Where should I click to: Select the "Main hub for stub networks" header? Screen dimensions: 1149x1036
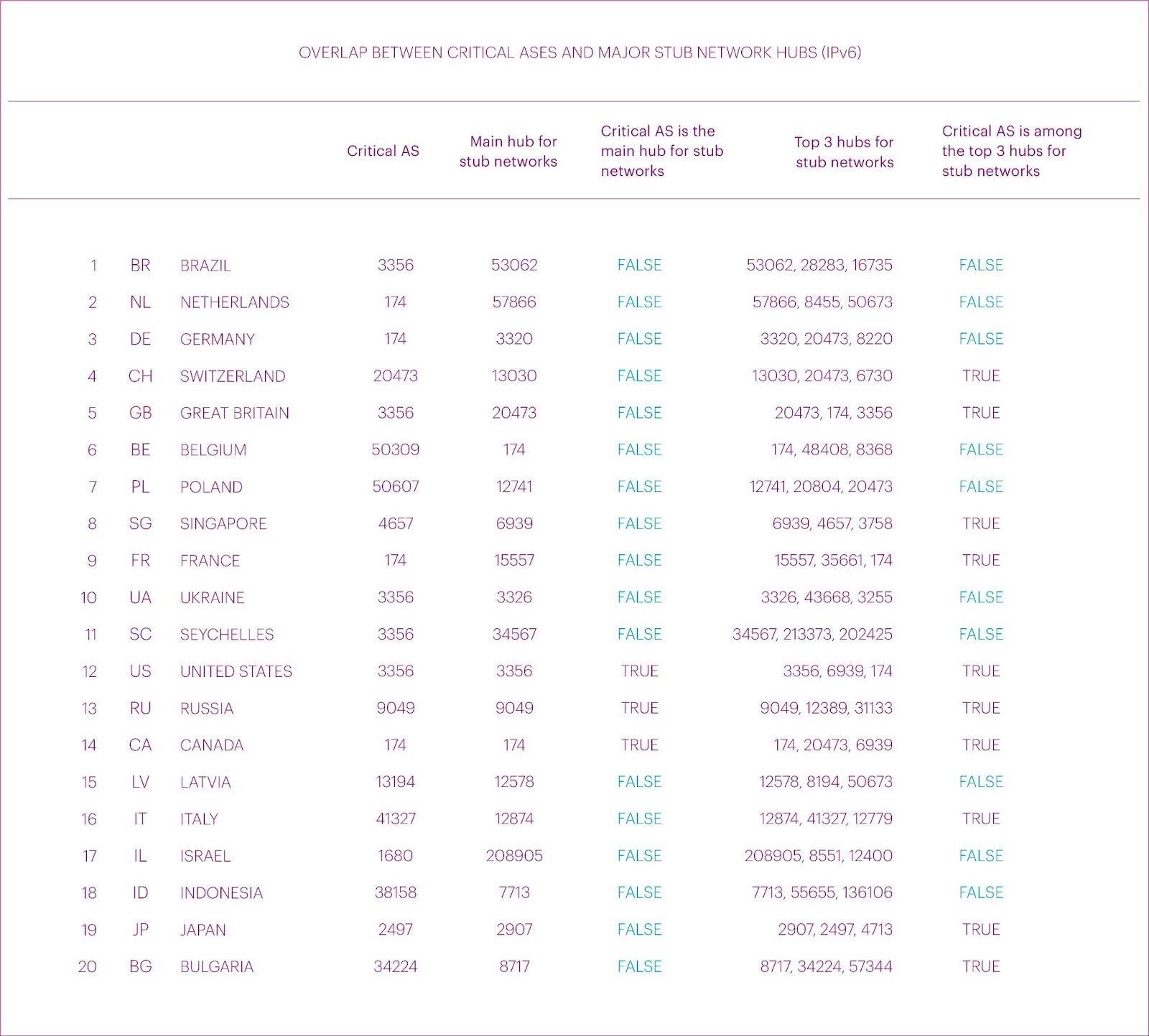(x=508, y=151)
